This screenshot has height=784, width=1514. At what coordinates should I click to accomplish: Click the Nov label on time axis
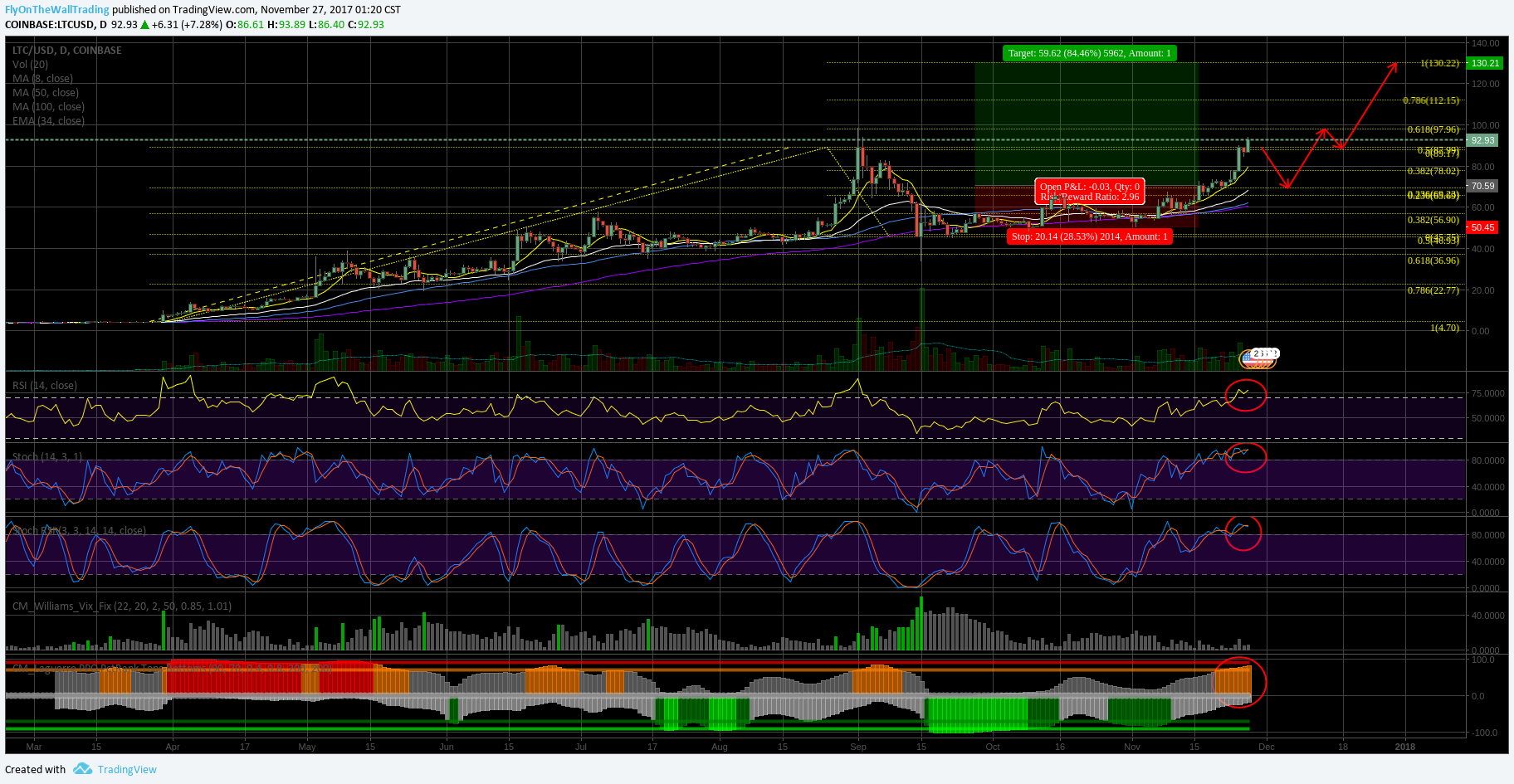coord(1132,747)
